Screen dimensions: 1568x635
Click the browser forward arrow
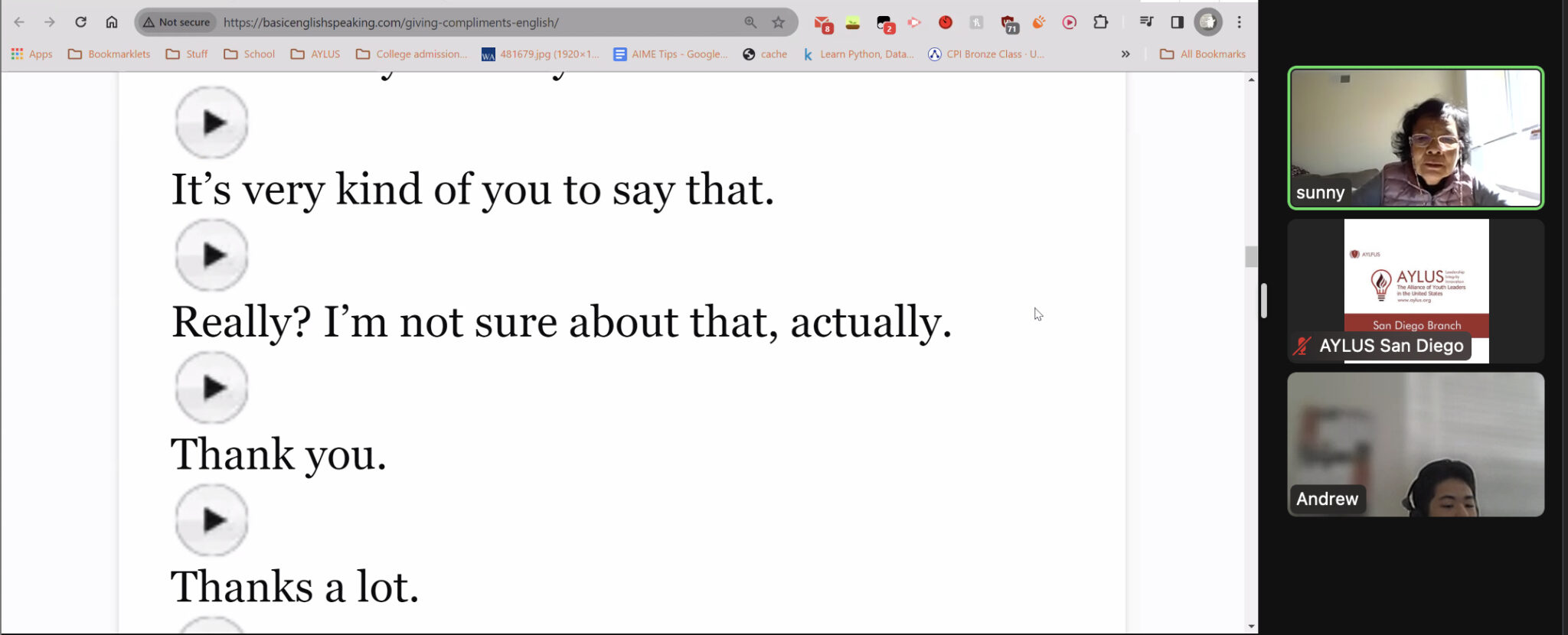(50, 22)
